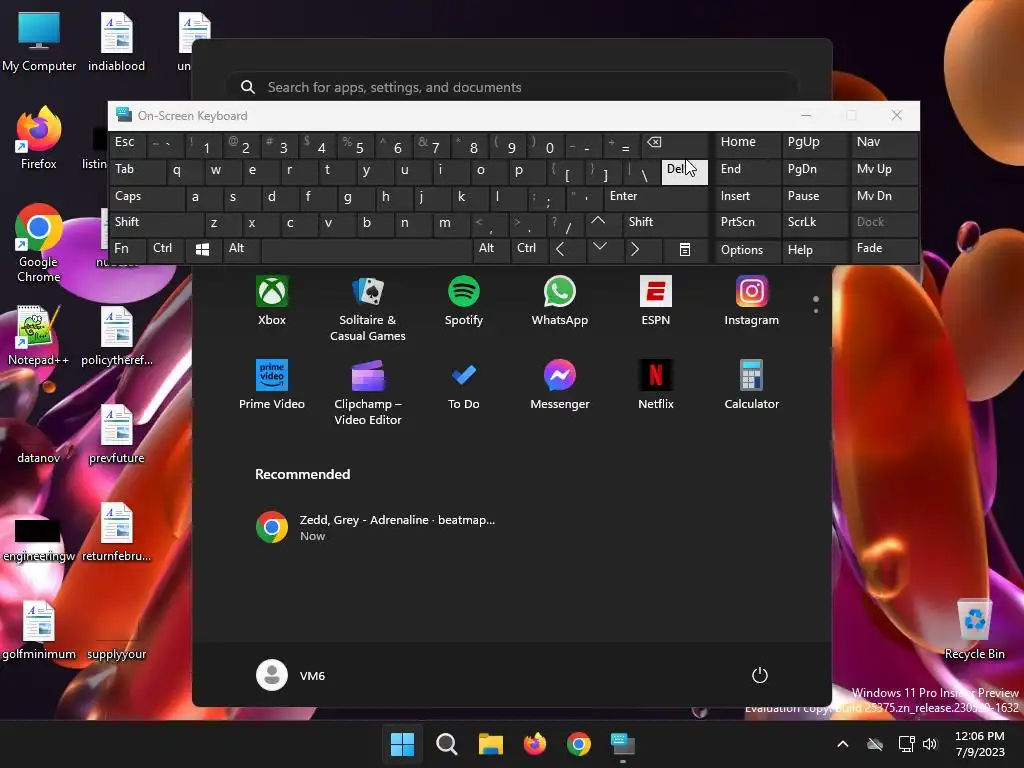The width and height of the screenshot is (1024, 768).
Task: Toggle left Ctrl key on keyboard
Action: [x=166, y=249]
